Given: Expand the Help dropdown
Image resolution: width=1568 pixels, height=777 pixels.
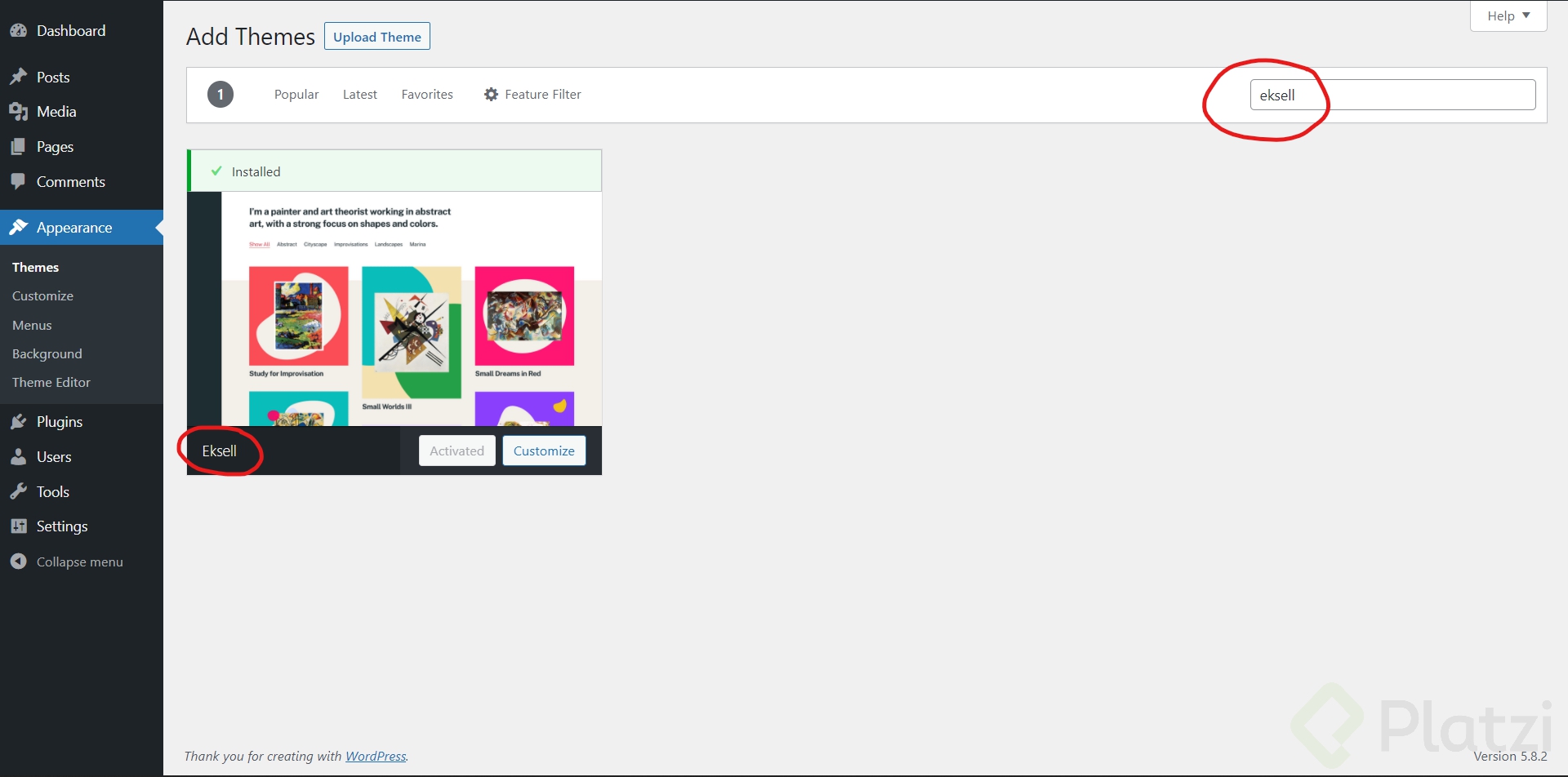Looking at the screenshot, I should (1508, 16).
